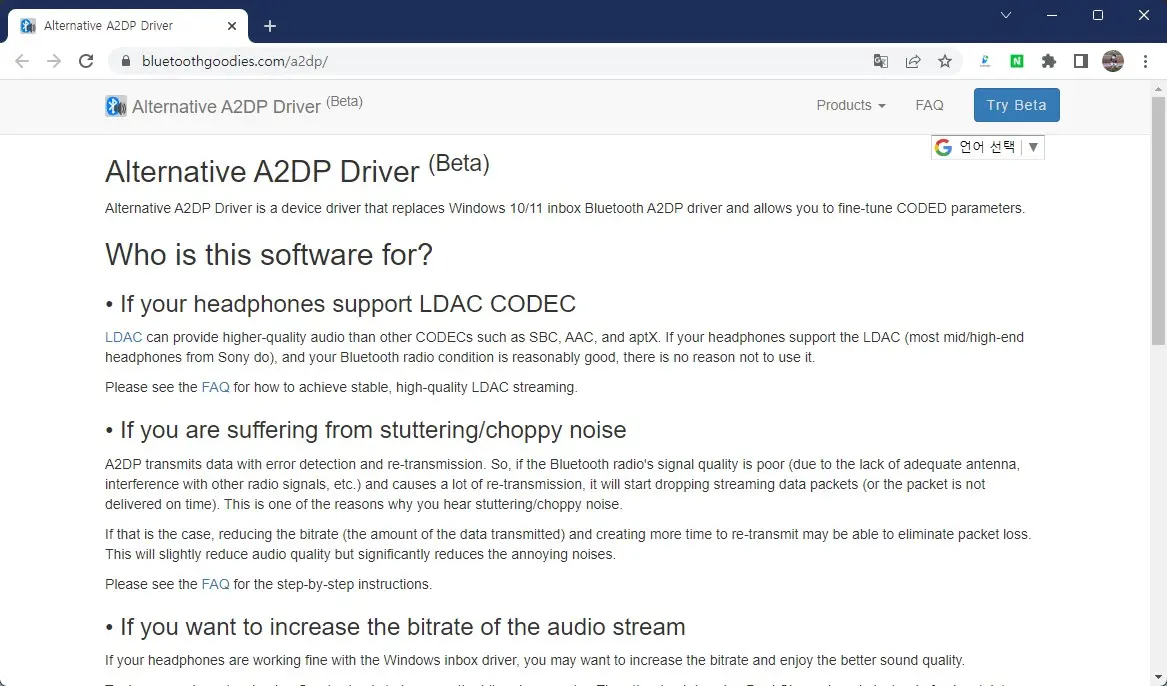Viewport: 1167px width, 686px height.
Task: Open the Extensions puzzle icon
Action: tap(1049, 61)
